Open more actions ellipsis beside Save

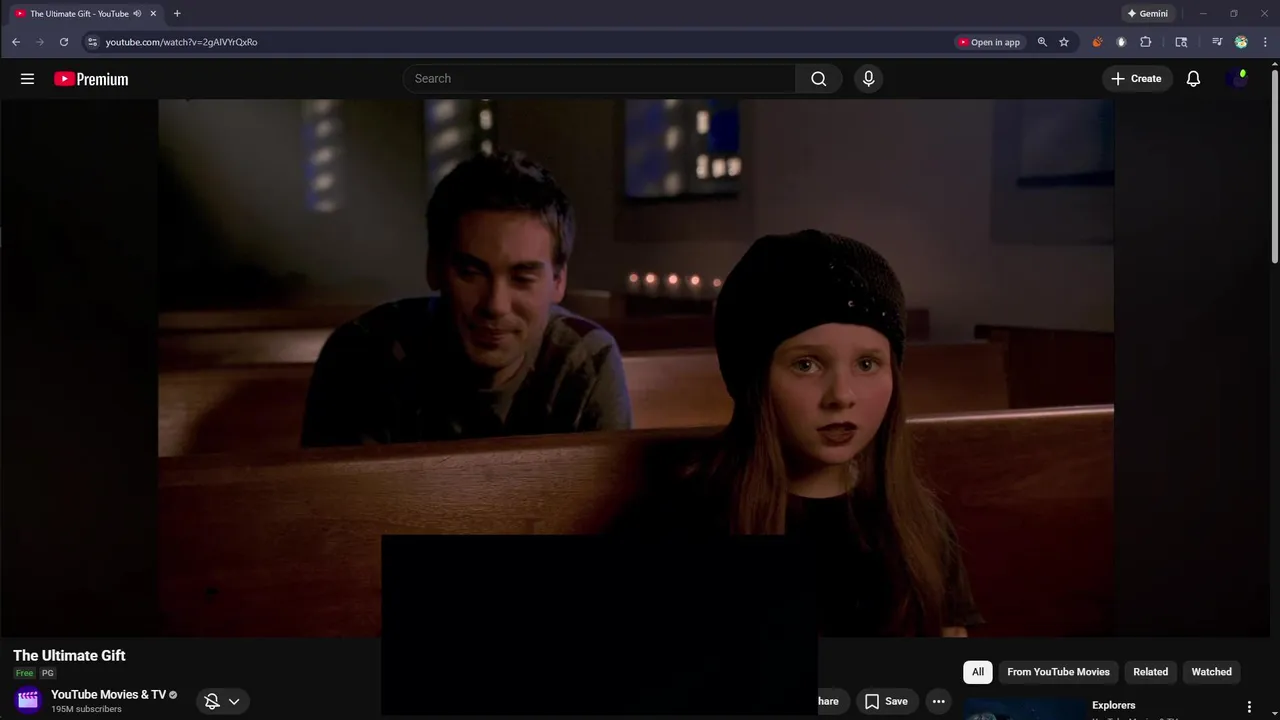(938, 701)
